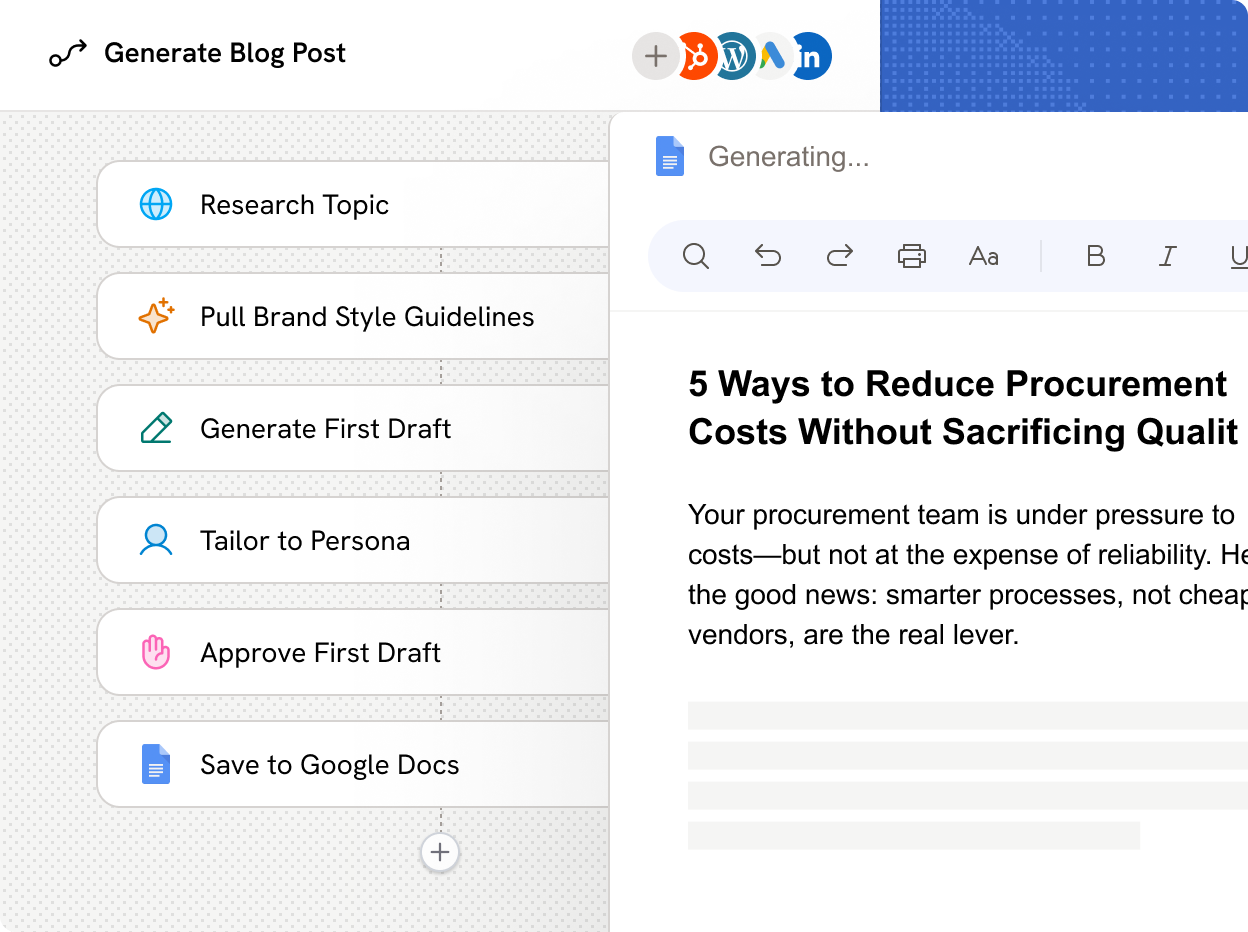1248x932 pixels.
Task: Click the globe icon on Research Topic
Action: 156,204
